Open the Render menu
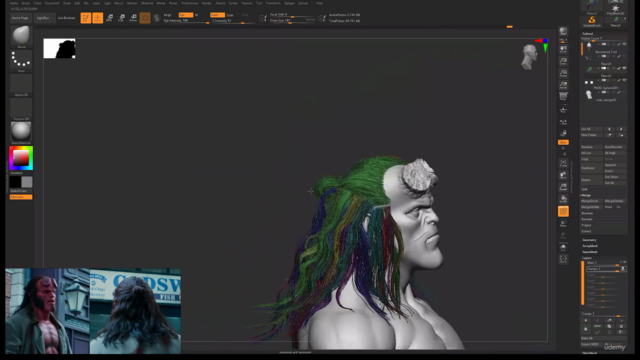The width and height of the screenshot is (640, 360). click(207, 3)
